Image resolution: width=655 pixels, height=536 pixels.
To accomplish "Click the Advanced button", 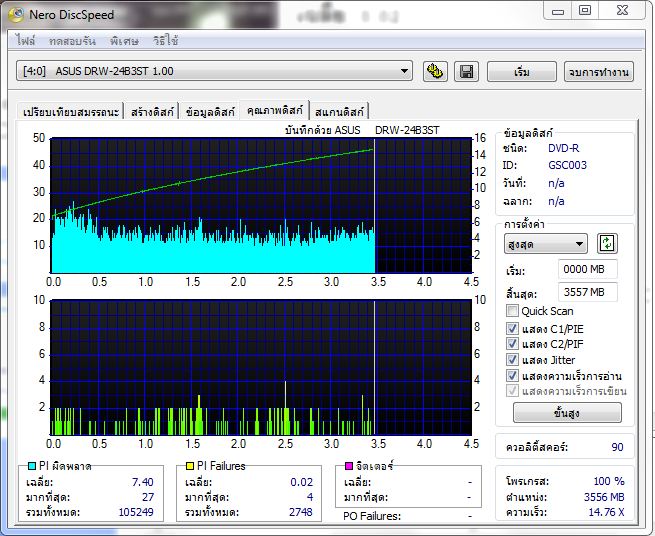I will [x=567, y=413].
